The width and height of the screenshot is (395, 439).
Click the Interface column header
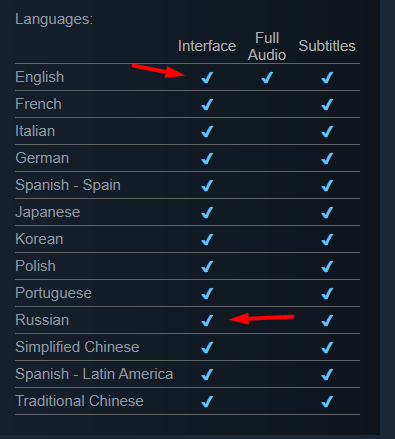(x=207, y=46)
